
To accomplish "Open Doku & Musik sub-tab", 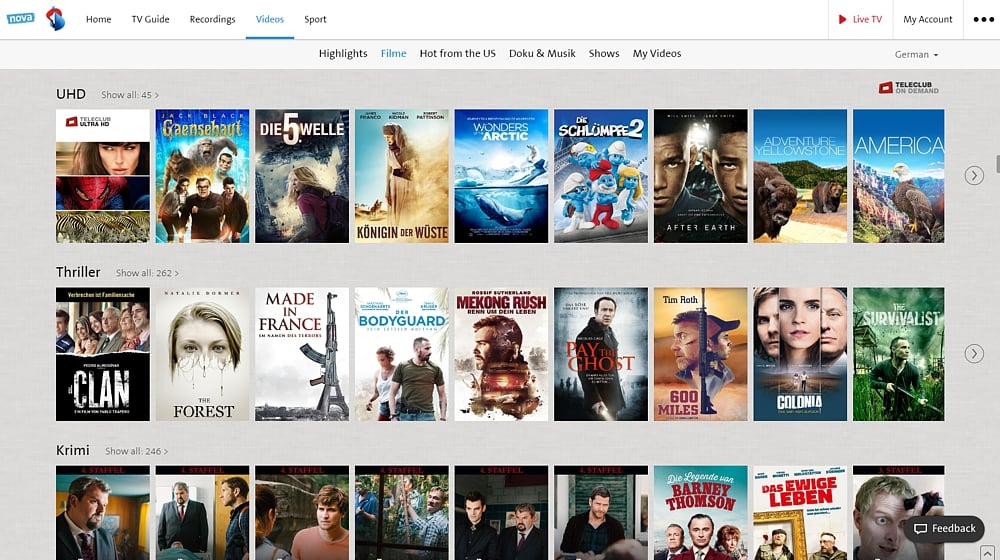I will pyautogui.click(x=542, y=54).
